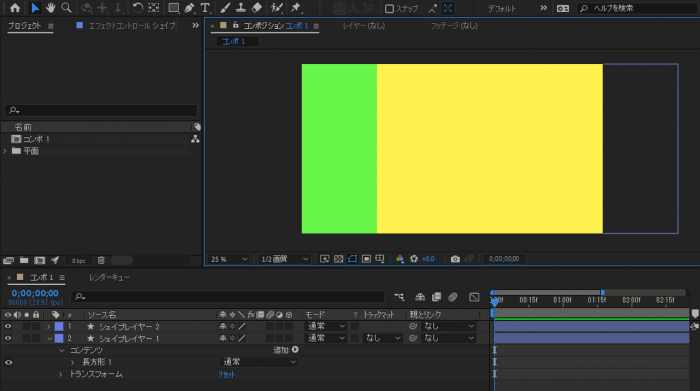
Task: Delete selected project item with trash icon
Action: point(101,260)
